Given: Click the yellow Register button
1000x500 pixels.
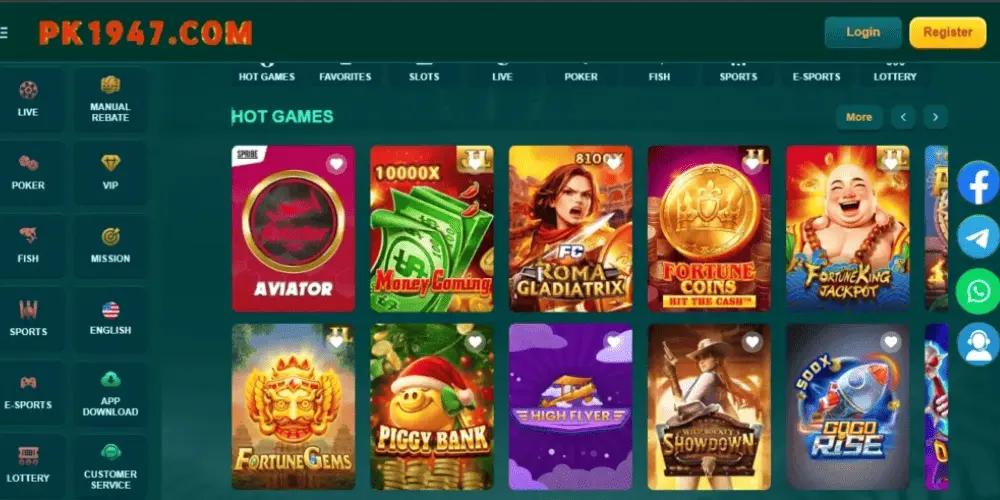Looking at the screenshot, I should 948,33.
